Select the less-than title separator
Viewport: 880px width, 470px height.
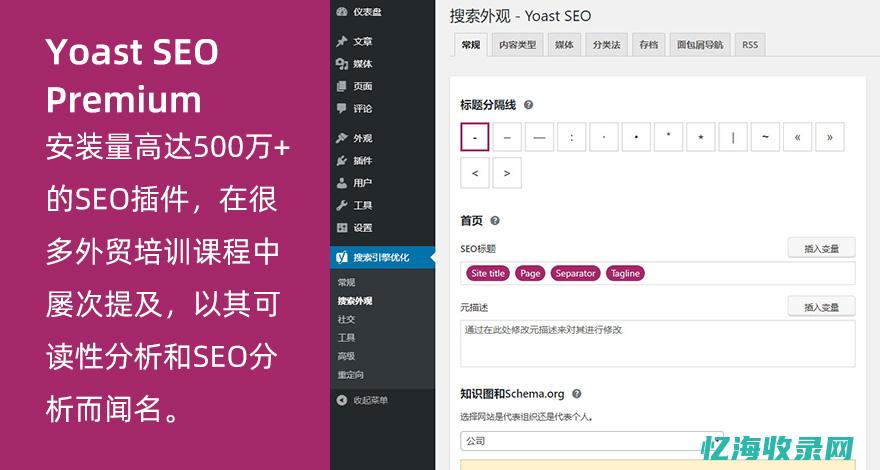pyautogui.click(x=475, y=173)
